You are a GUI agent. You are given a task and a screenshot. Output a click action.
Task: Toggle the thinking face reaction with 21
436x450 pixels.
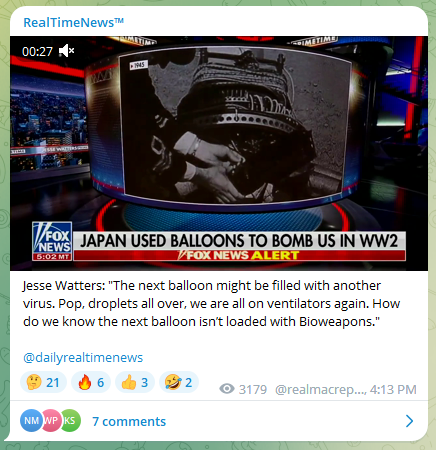click(x=44, y=382)
